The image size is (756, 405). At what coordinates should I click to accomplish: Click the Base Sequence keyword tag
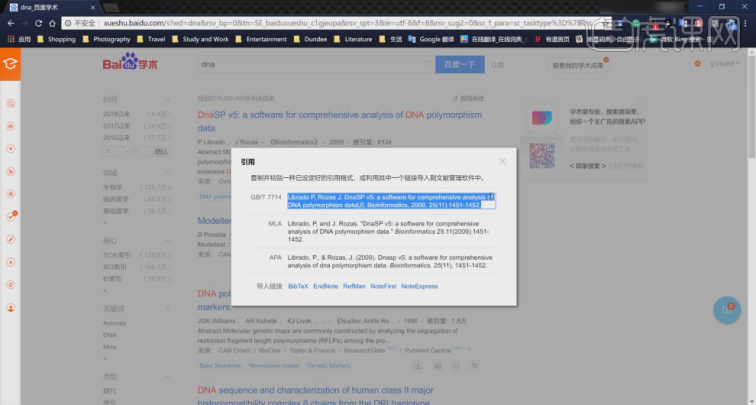(220, 365)
